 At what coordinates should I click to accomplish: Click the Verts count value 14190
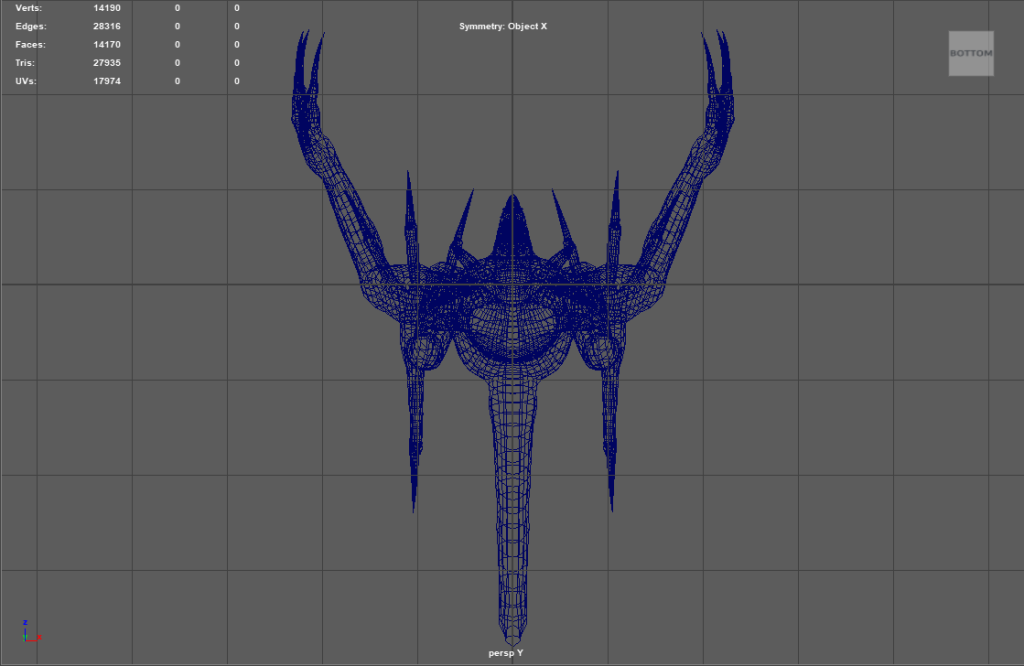click(x=107, y=8)
